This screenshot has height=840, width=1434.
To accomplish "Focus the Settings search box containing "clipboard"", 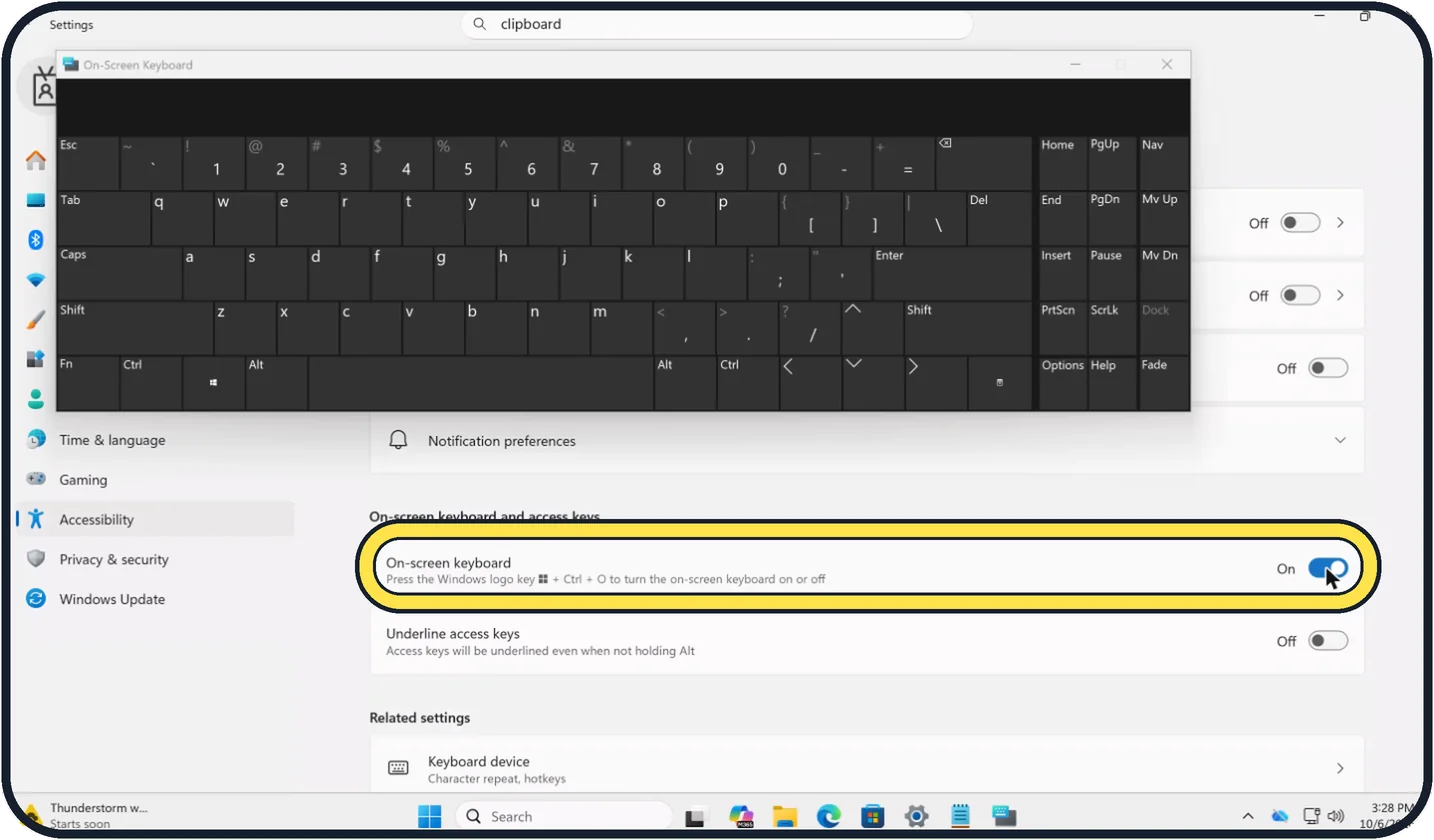I will tap(716, 24).
